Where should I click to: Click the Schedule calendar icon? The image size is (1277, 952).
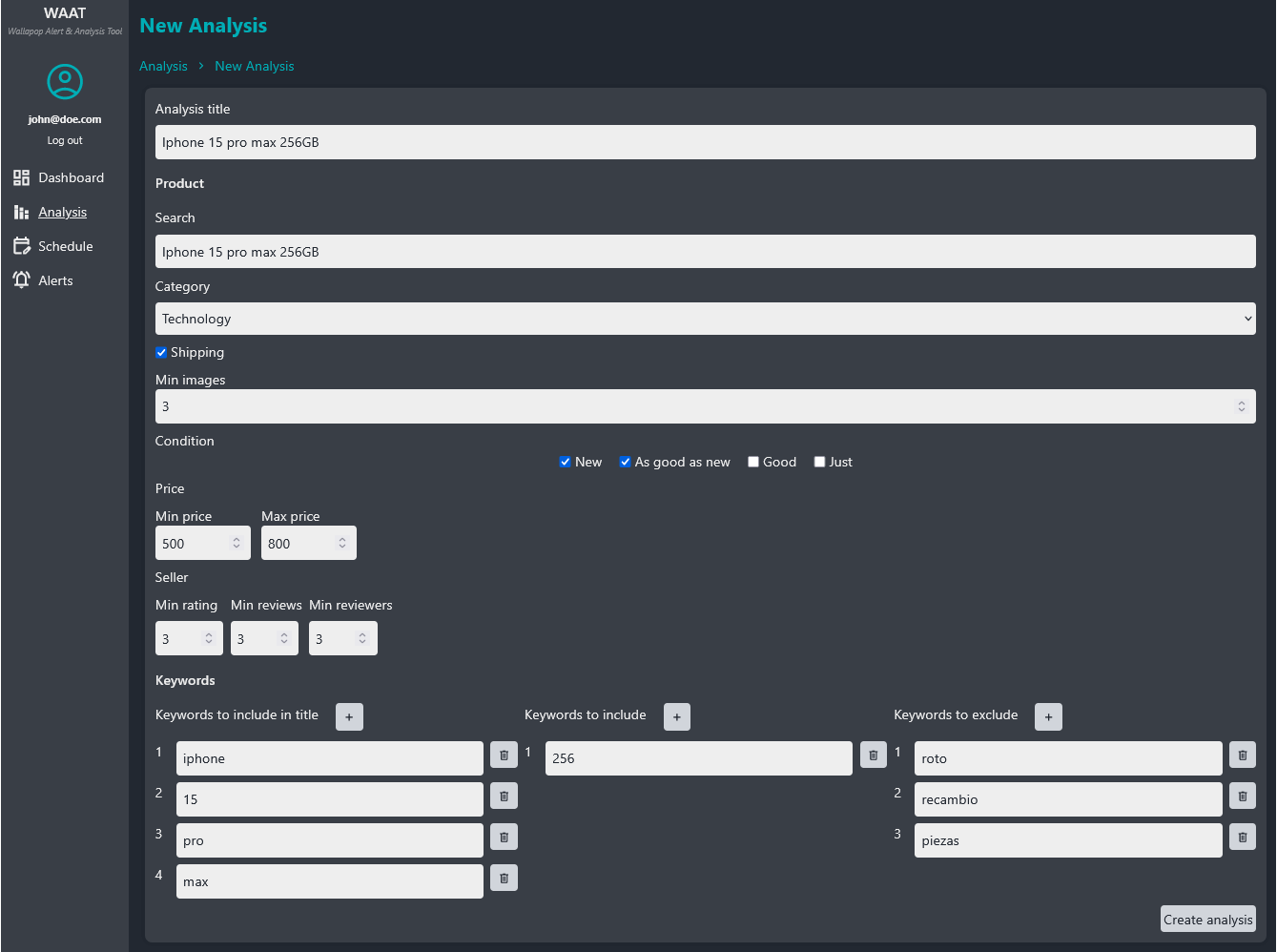(21, 246)
